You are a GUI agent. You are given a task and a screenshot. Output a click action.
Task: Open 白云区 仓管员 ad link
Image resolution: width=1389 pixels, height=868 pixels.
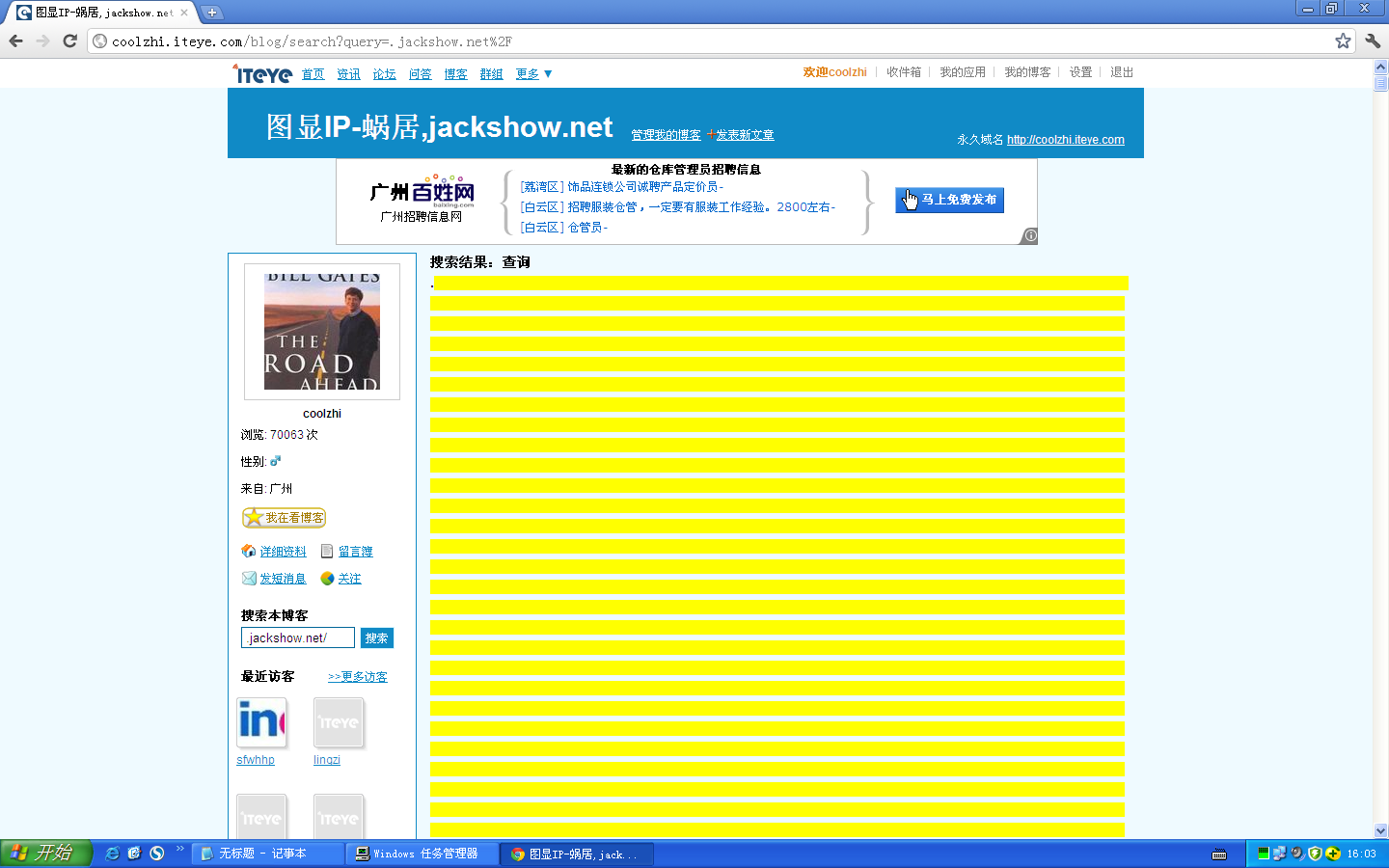coord(563,228)
